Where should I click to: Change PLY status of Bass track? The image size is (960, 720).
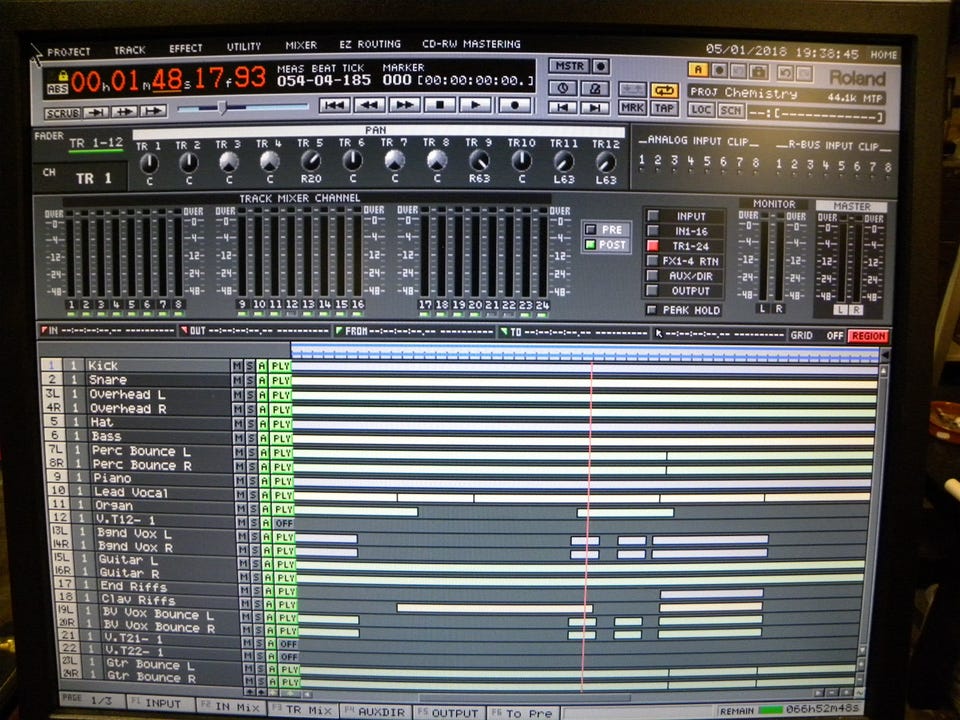click(281, 438)
